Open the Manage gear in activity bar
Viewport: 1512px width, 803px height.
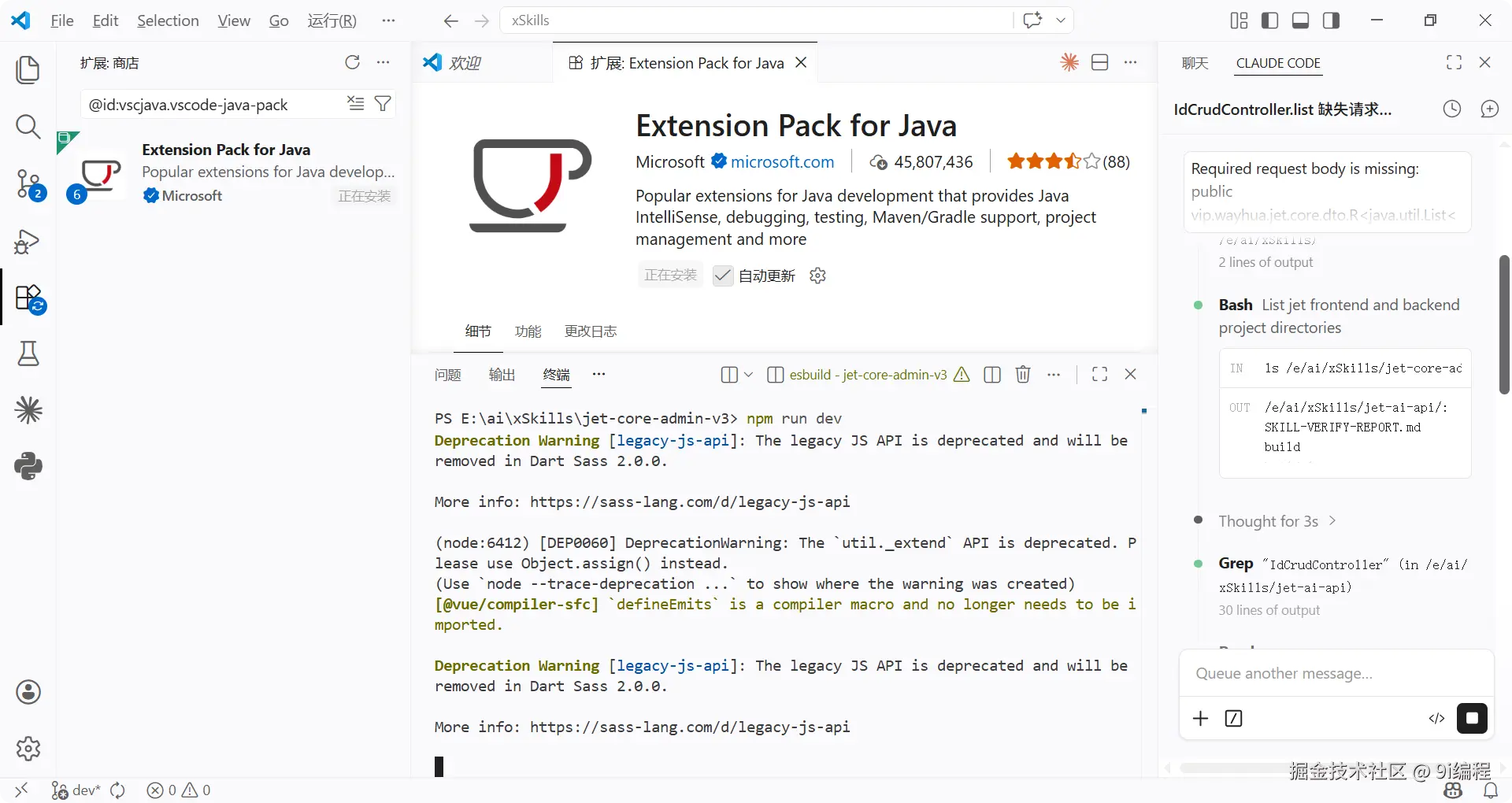[28, 749]
